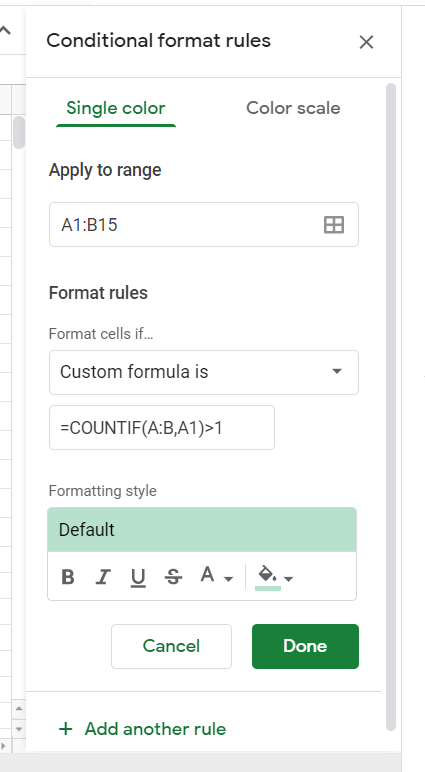This screenshot has width=425, height=772.
Task: Expand fill color dropdown arrow
Action: (x=289, y=579)
